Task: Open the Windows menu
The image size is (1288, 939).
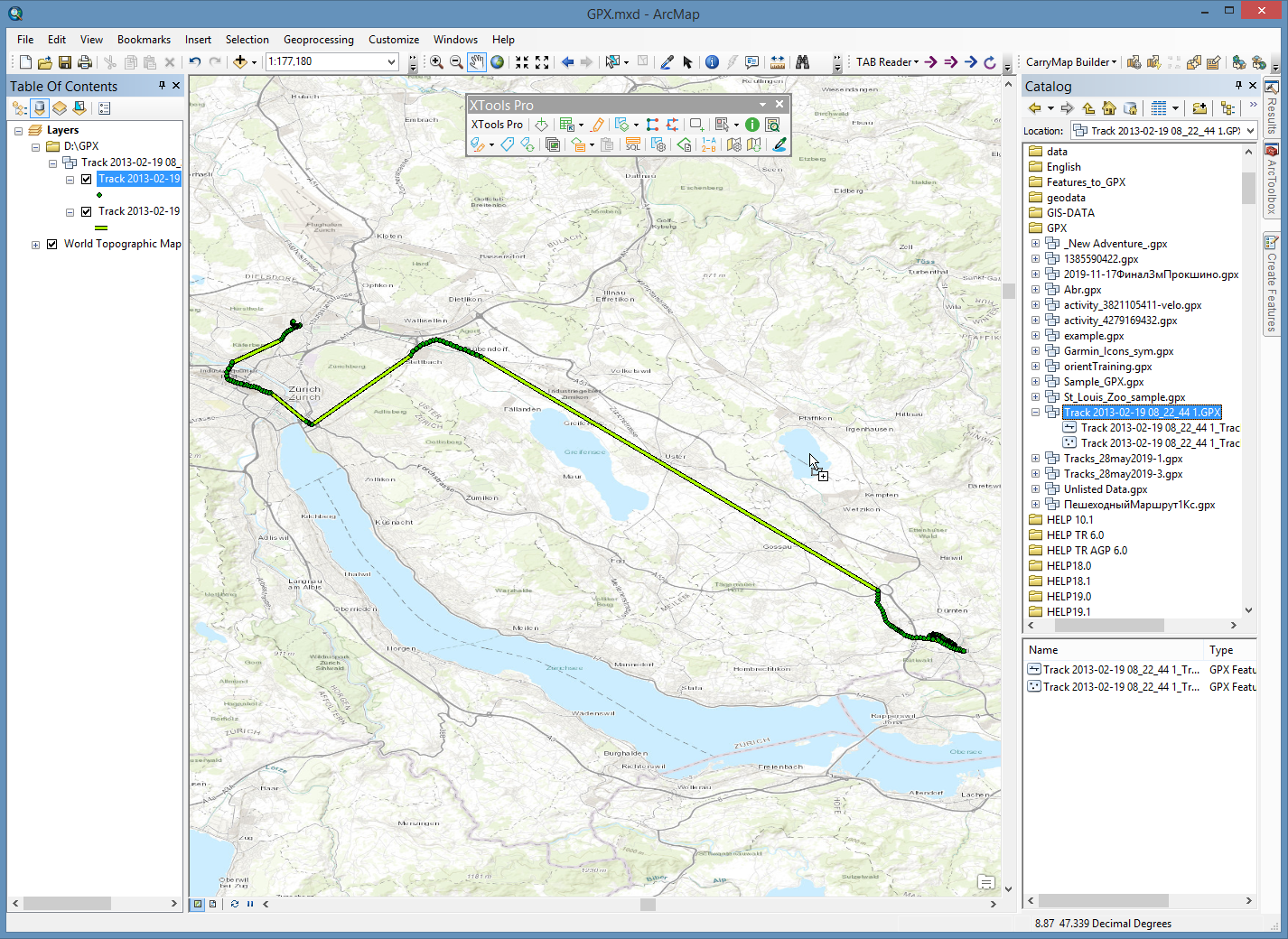Action: tap(455, 40)
